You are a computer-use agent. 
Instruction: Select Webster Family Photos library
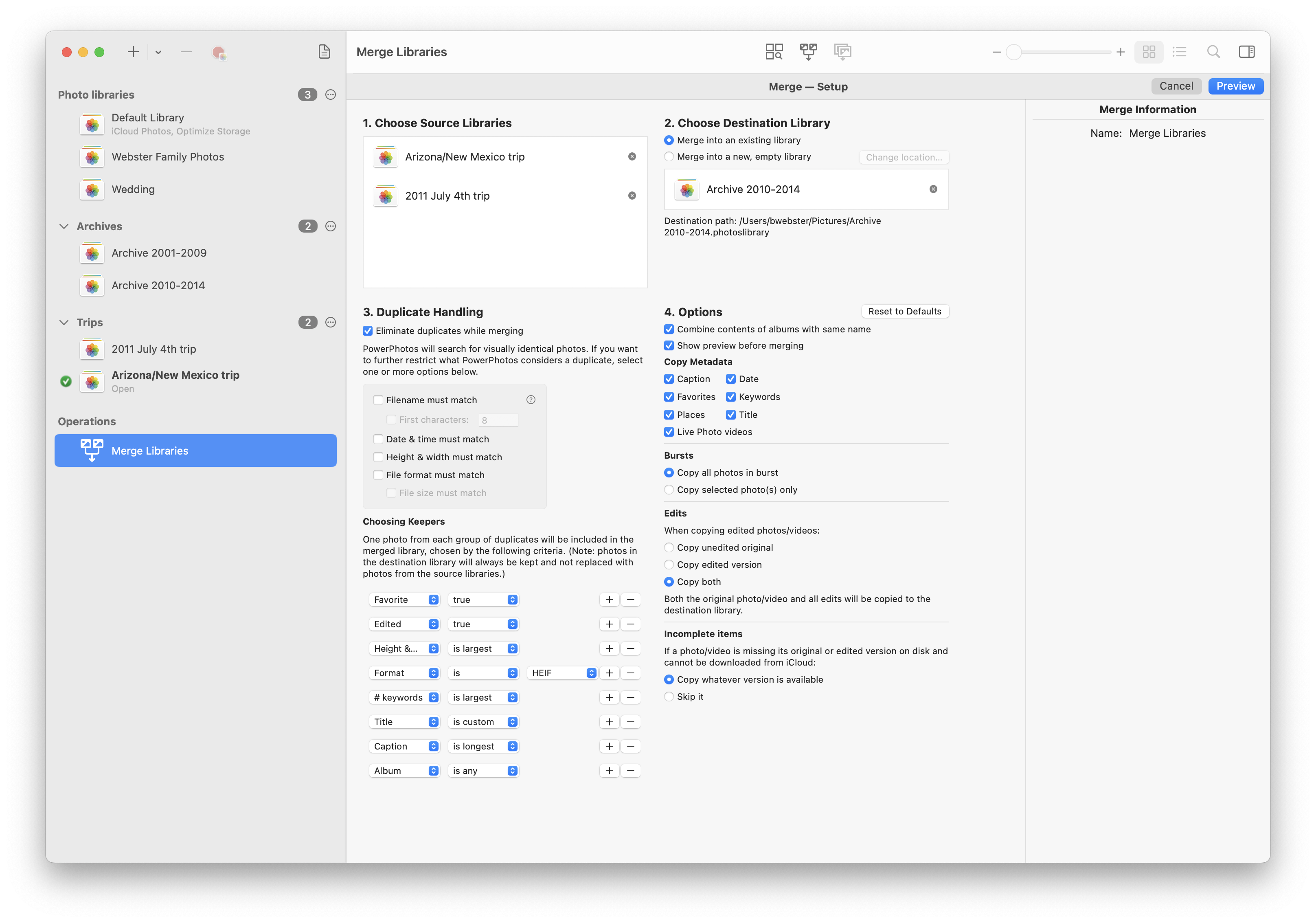(167, 156)
